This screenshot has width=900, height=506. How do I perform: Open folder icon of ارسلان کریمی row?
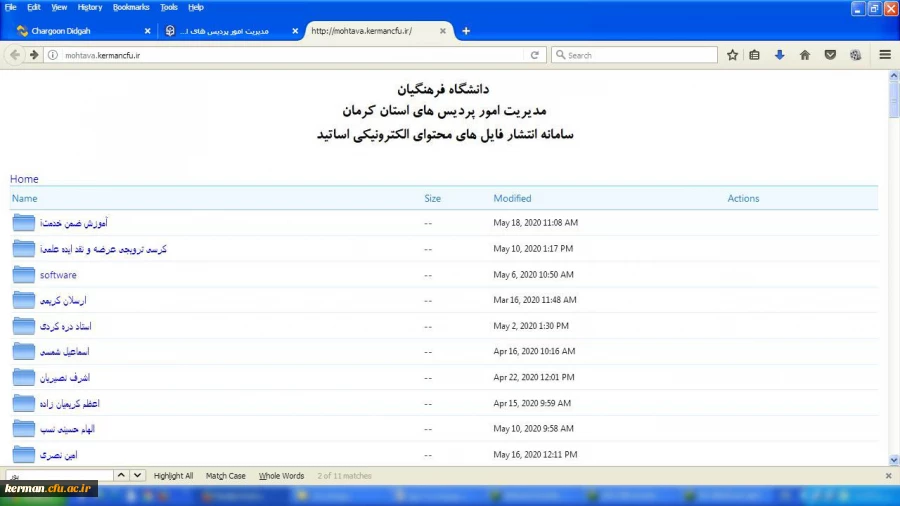[x=24, y=300]
